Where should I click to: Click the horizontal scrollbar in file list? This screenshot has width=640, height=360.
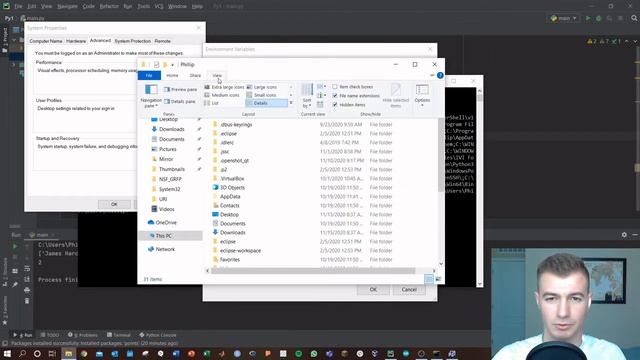pos(313,271)
